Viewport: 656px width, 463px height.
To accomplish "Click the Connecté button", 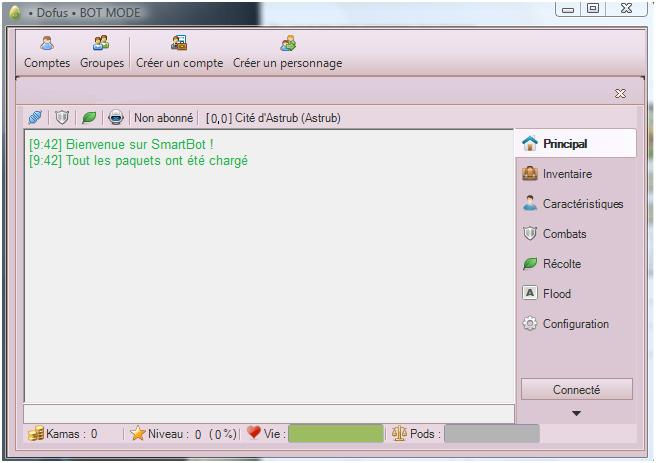I will [577, 389].
